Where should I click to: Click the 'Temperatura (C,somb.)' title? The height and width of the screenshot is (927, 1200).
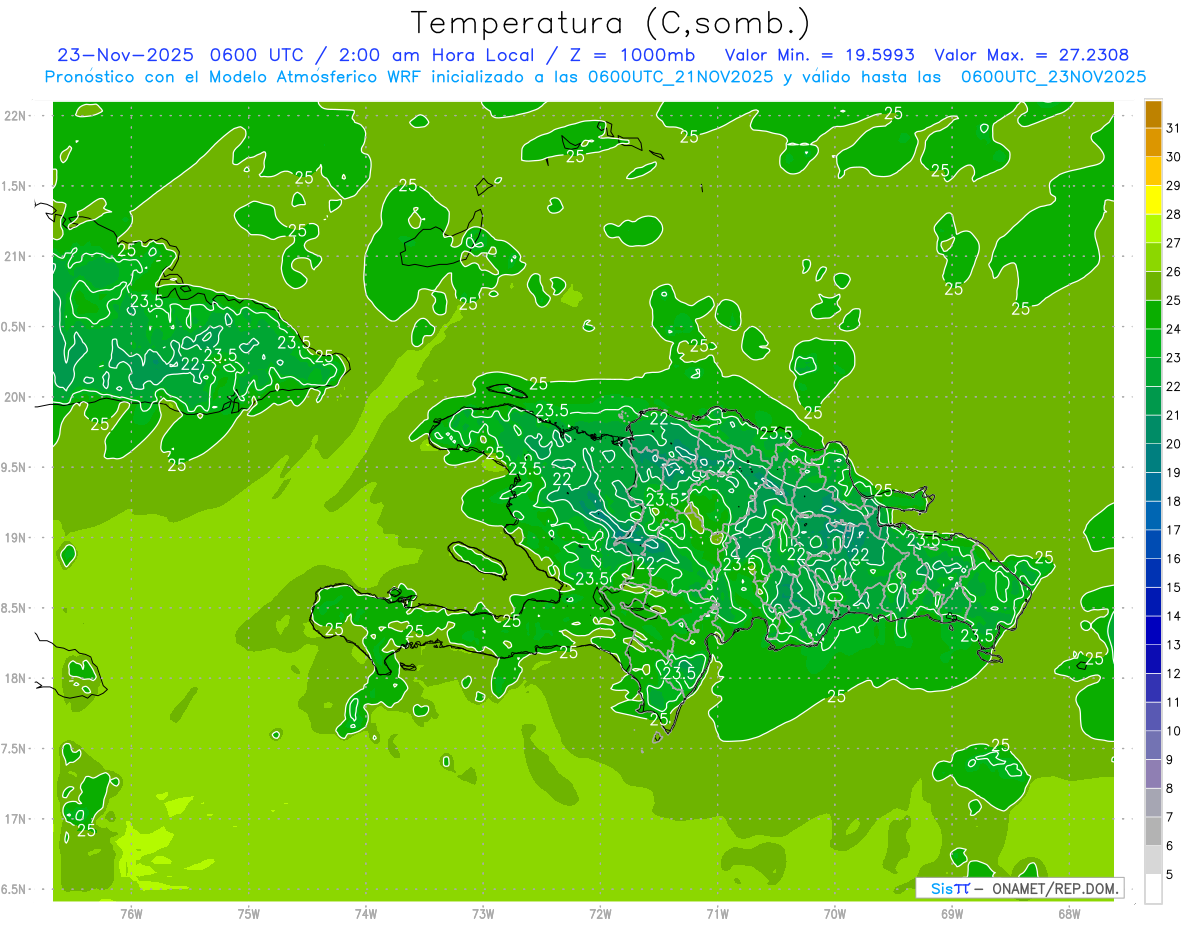(x=611, y=24)
